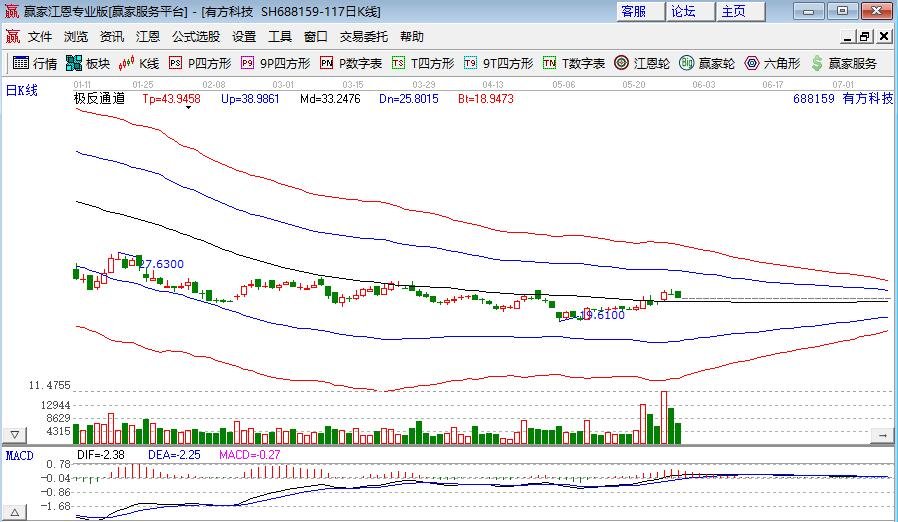Click the right-arrow scroll button beside volume
The image size is (898, 522).
click(883, 435)
